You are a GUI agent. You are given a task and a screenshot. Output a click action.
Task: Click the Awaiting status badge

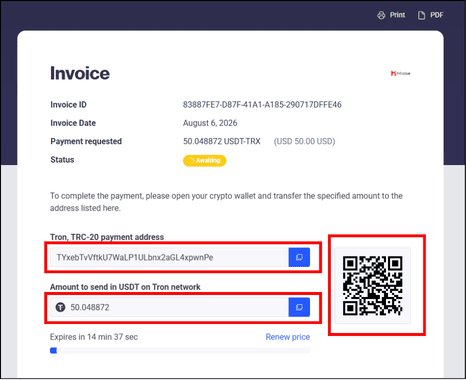click(205, 161)
